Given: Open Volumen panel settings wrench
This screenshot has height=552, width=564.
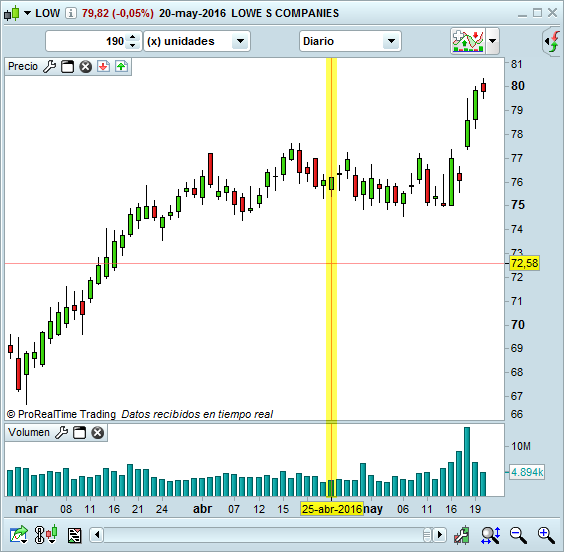Looking at the screenshot, I should (x=62, y=432).
